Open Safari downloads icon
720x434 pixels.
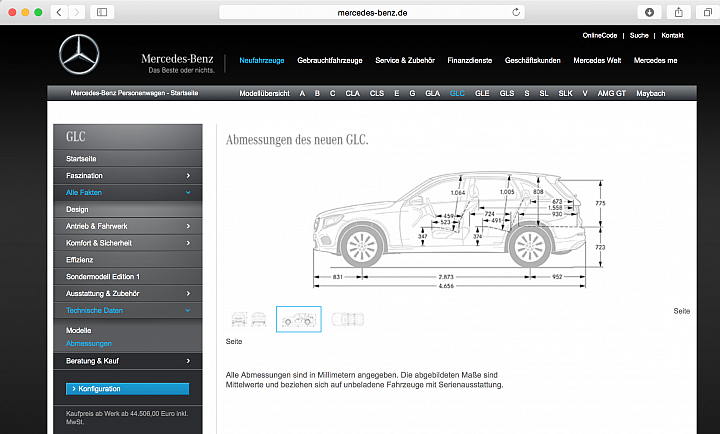pyautogui.click(x=649, y=12)
